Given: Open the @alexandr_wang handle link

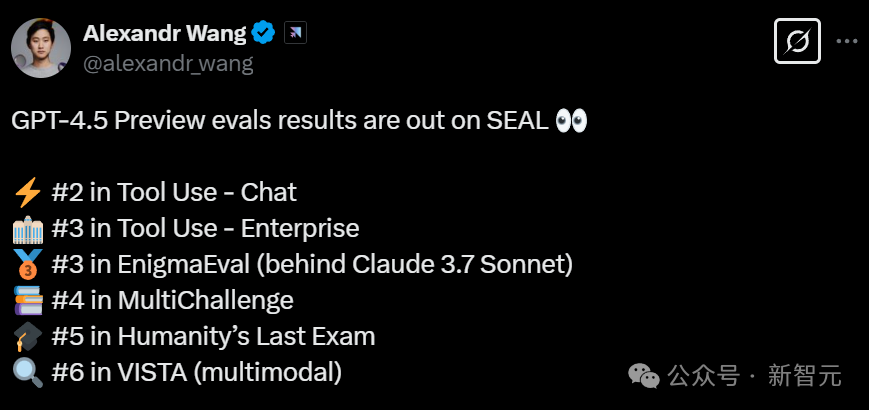Looking at the screenshot, I should point(168,63).
